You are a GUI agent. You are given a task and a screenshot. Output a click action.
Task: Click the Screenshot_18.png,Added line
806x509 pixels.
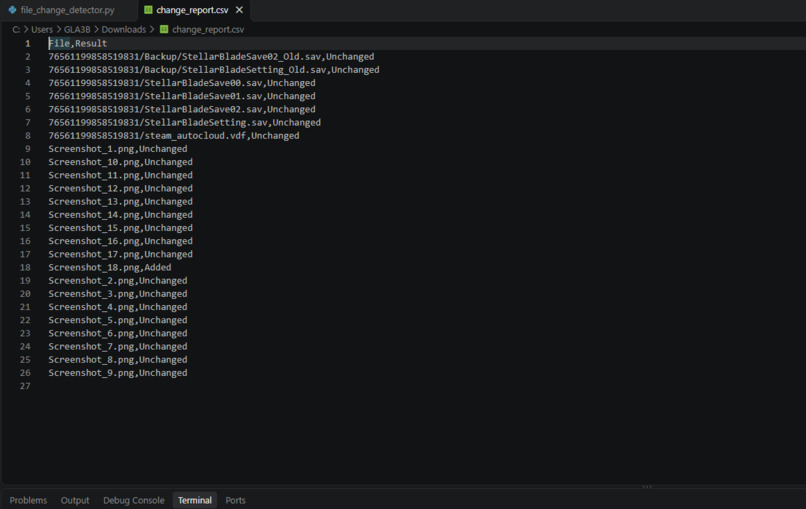[109, 267]
